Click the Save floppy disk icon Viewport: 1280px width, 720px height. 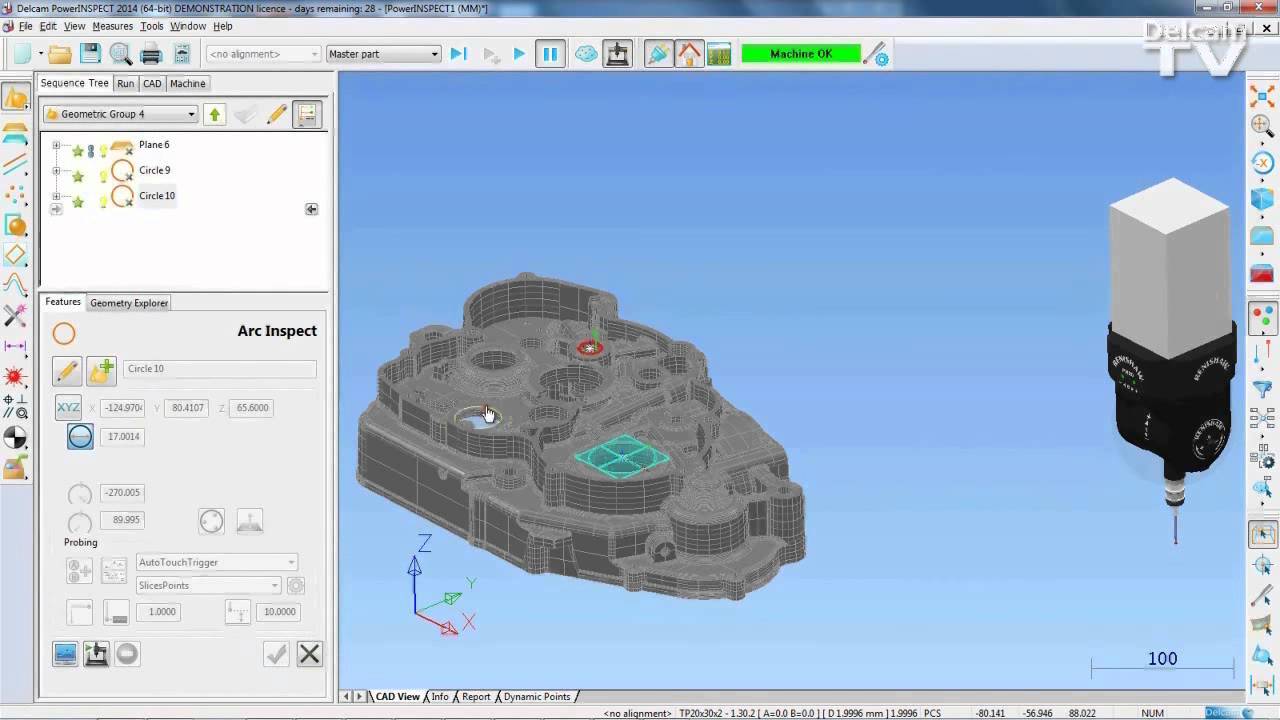pos(90,54)
